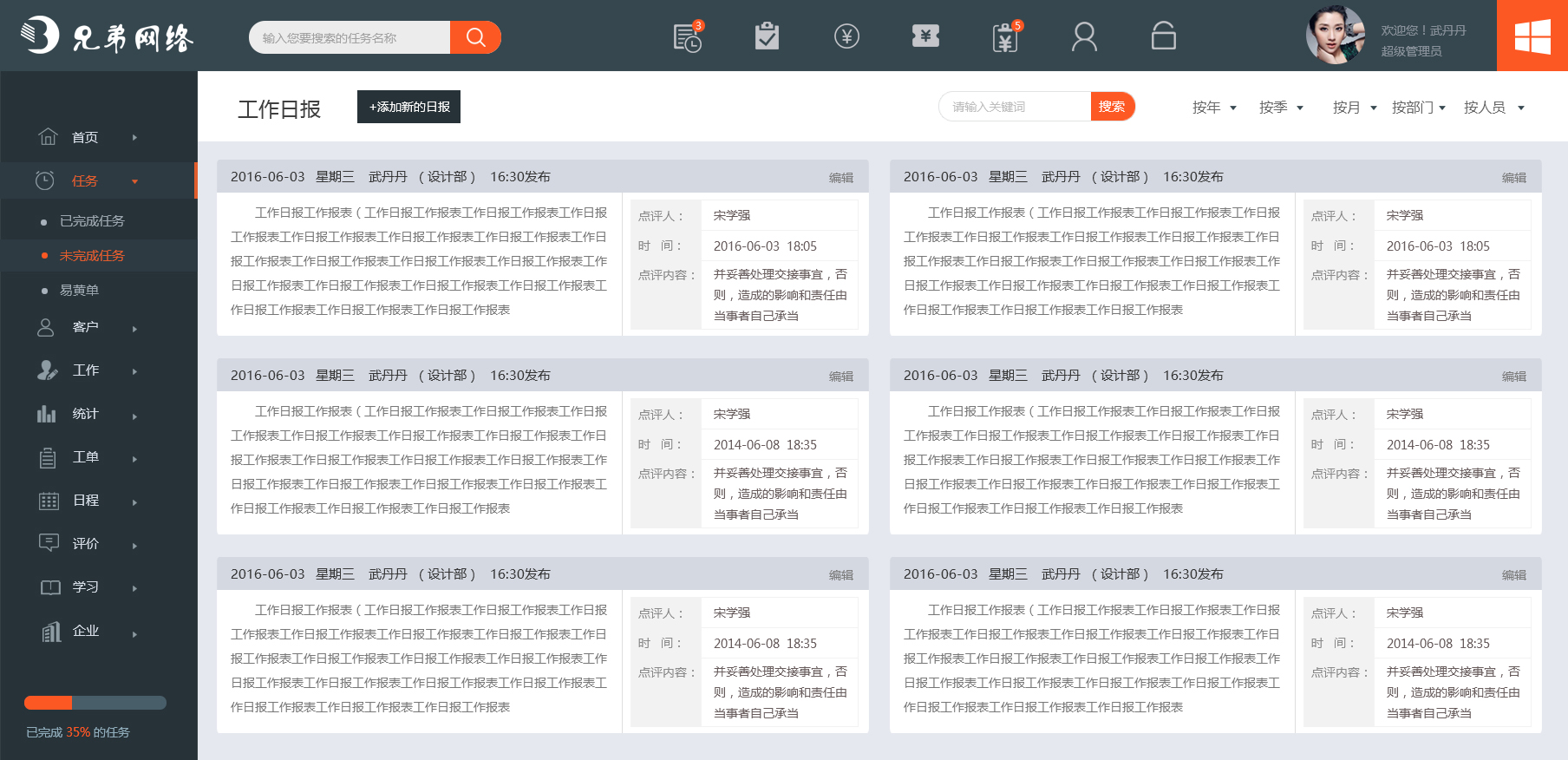Click the 兄弟网络 logo
The image size is (1568, 760).
[107, 36]
